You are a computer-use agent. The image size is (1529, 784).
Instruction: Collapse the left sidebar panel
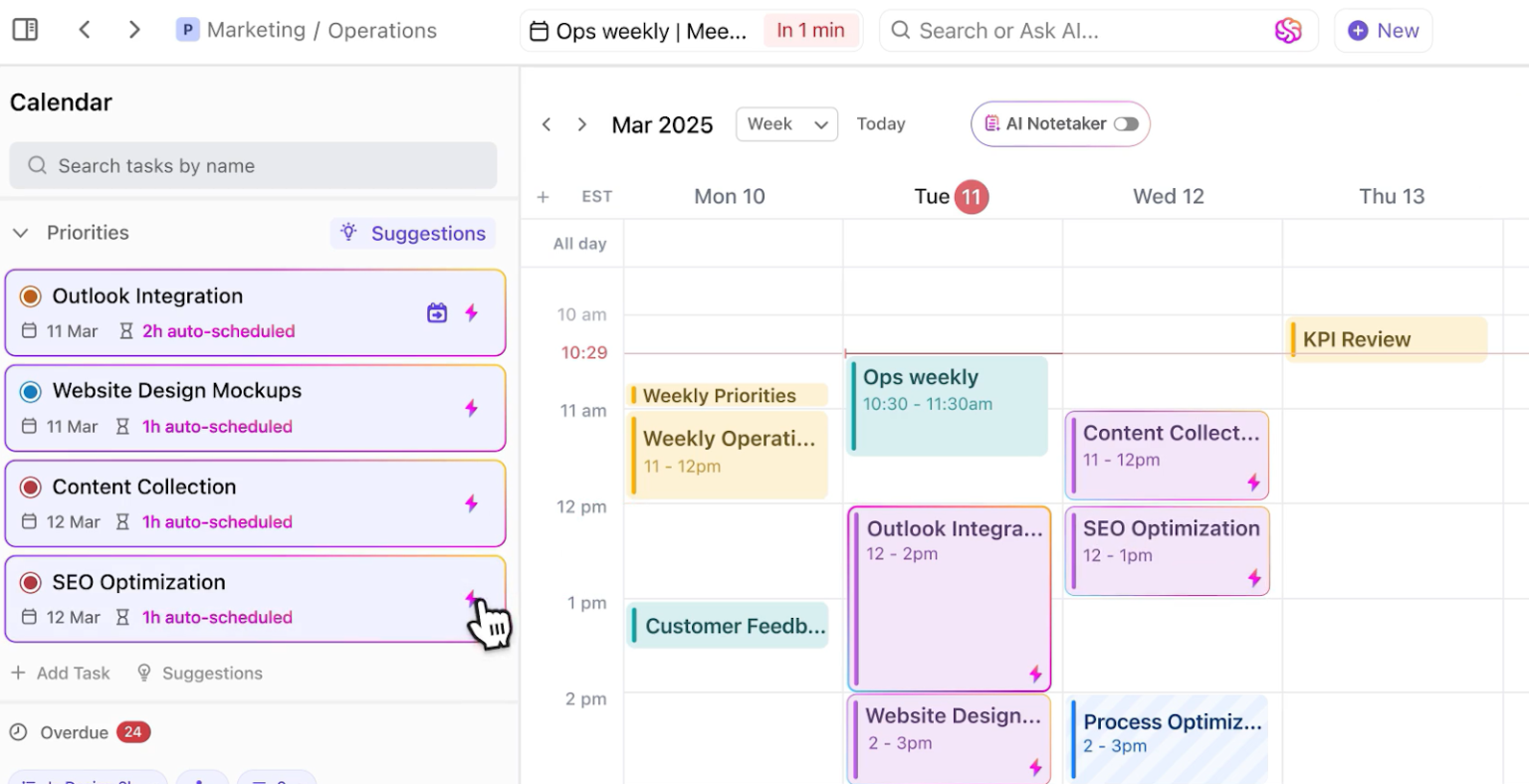(25, 30)
